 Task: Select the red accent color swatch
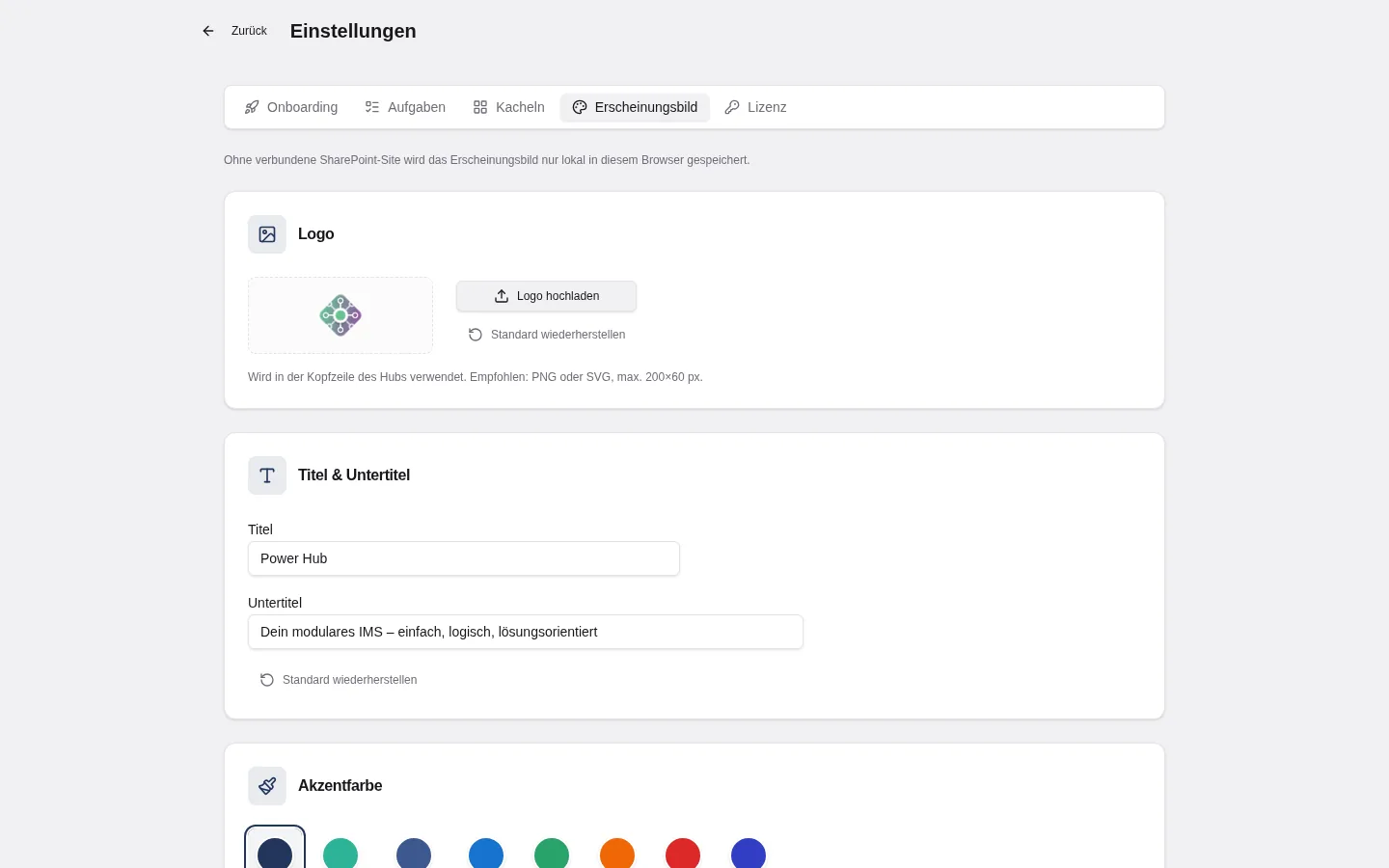point(683,854)
